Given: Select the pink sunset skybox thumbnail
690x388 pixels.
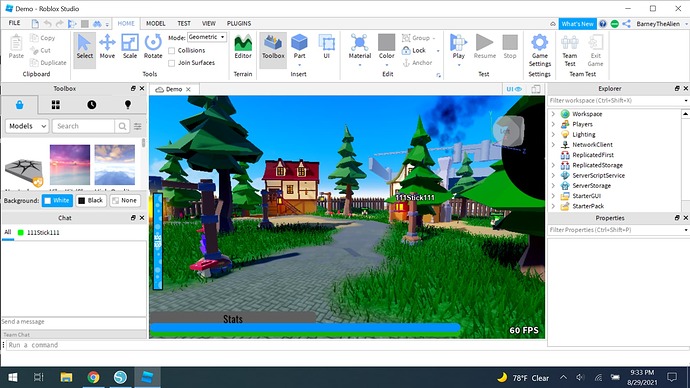Looking at the screenshot, I should [x=70, y=165].
